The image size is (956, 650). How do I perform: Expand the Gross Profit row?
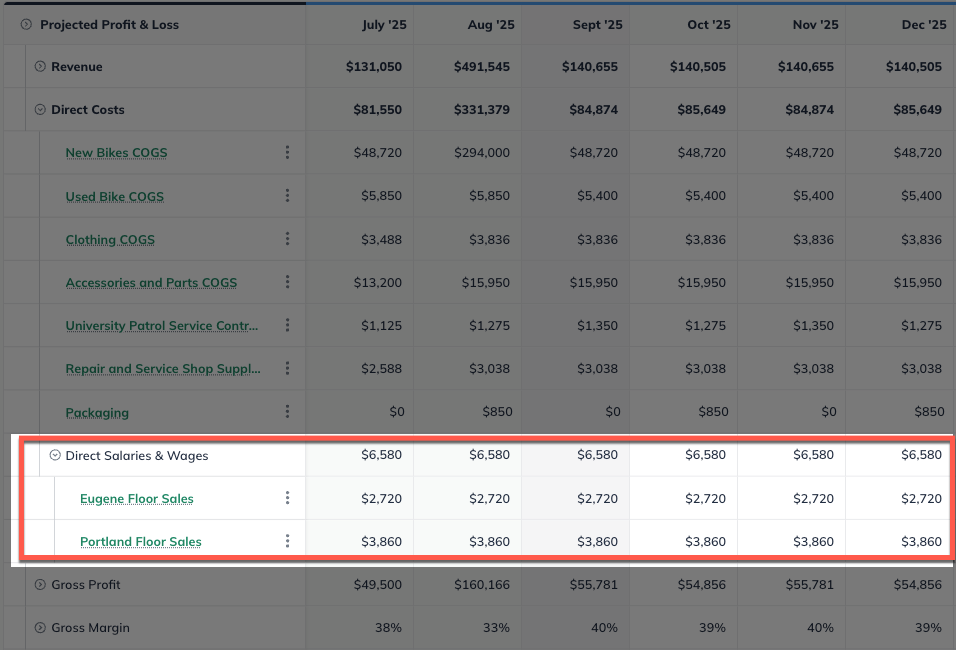click(x=40, y=585)
